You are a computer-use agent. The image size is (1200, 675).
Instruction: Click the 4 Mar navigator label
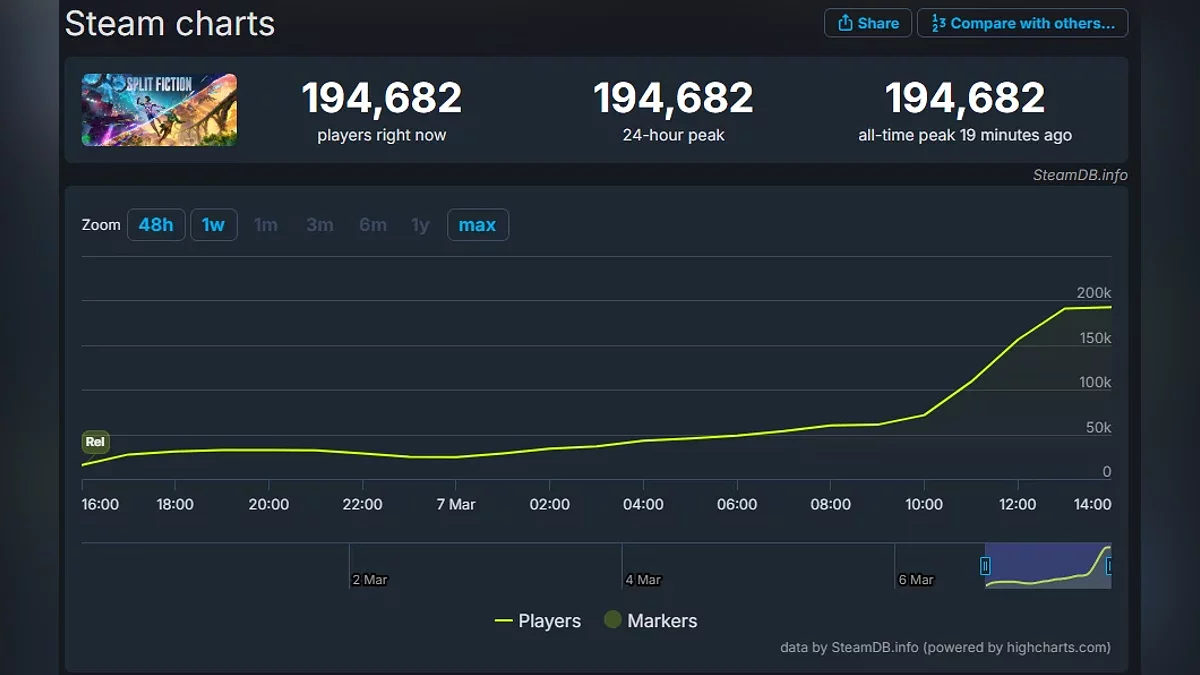point(643,580)
